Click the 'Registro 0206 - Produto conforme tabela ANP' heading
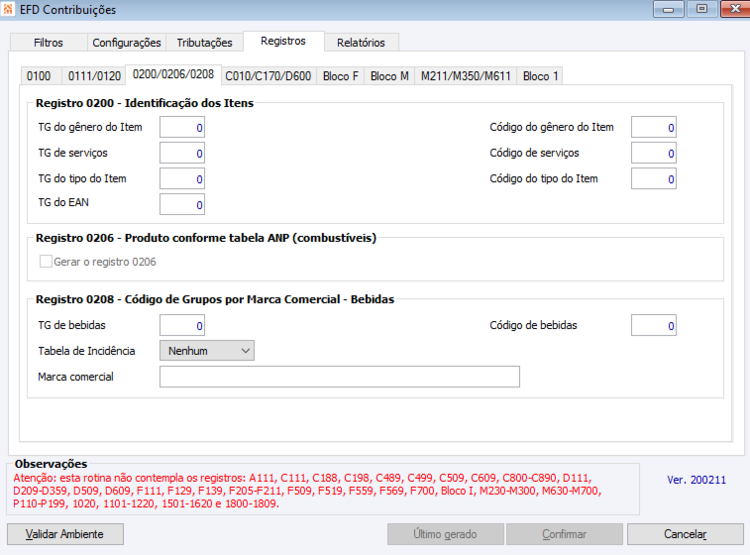This screenshot has width=750, height=555. click(206, 238)
